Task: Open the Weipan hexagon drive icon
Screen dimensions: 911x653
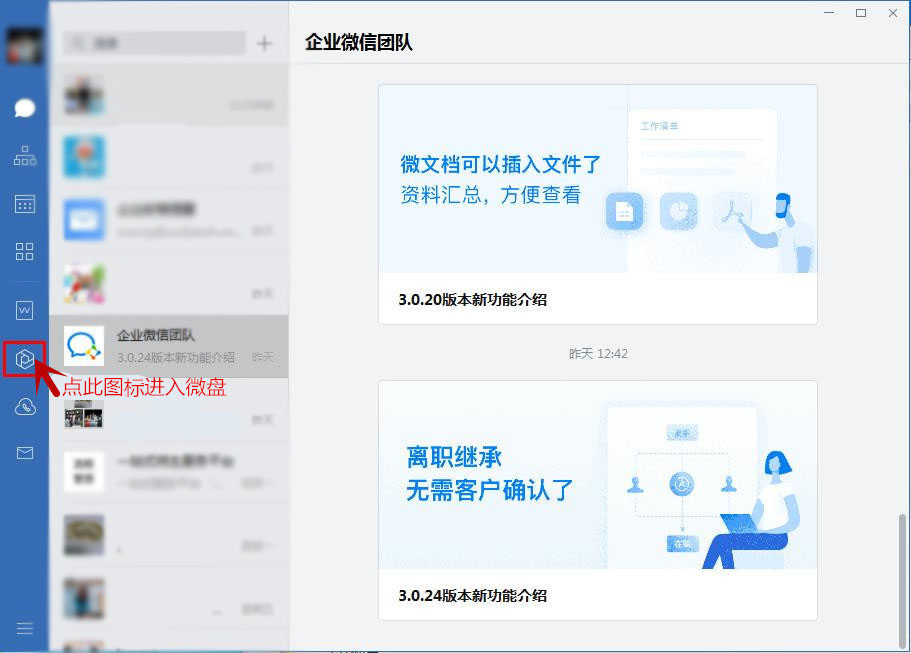Action: (24, 359)
